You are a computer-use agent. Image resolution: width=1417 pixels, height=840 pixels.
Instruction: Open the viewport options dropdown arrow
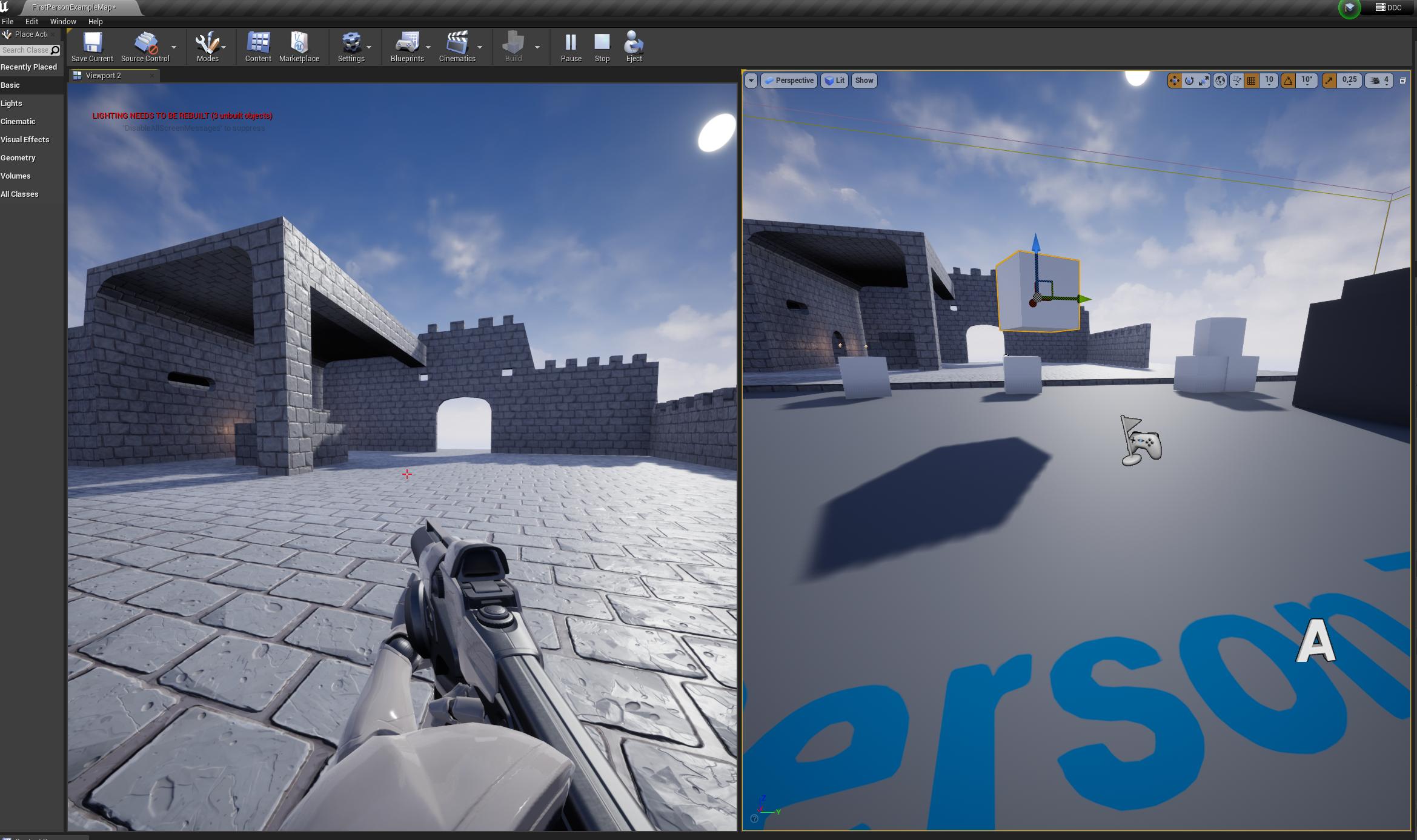click(751, 81)
